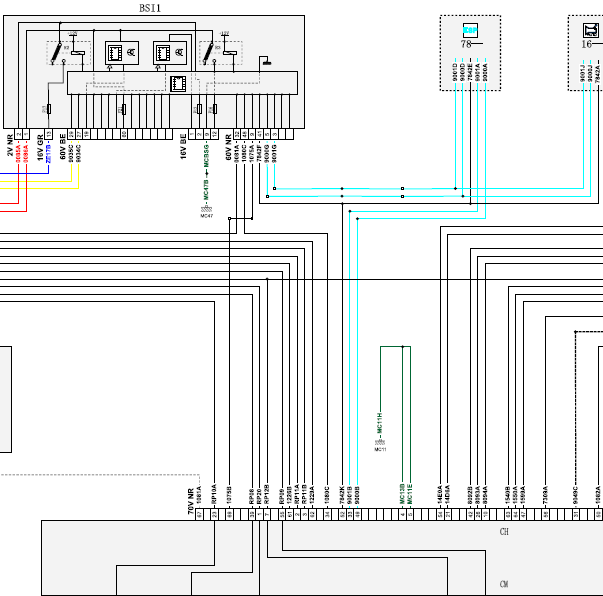The height and width of the screenshot is (596, 603).
Task: Click the CM label in lower module
Action: click(504, 584)
